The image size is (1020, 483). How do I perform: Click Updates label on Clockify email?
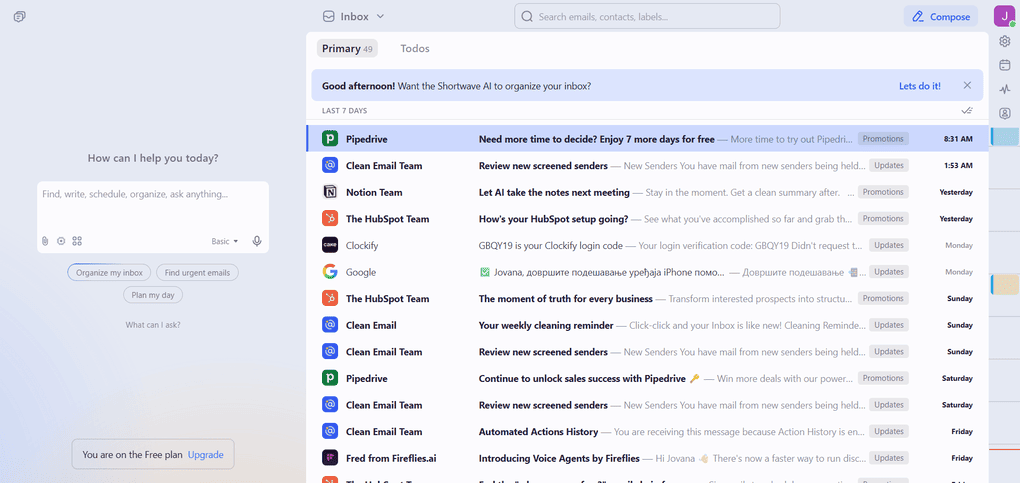coord(889,245)
